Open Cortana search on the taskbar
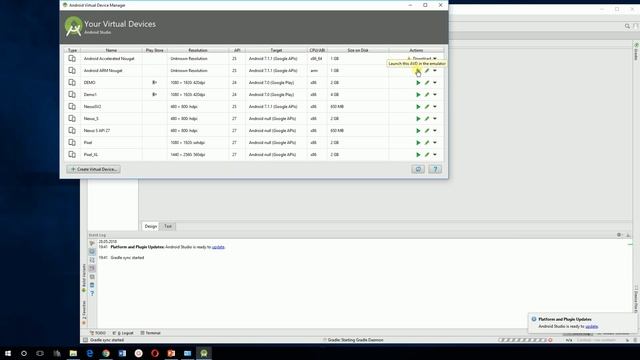Viewport: 640px width, 360px height. click(24, 353)
